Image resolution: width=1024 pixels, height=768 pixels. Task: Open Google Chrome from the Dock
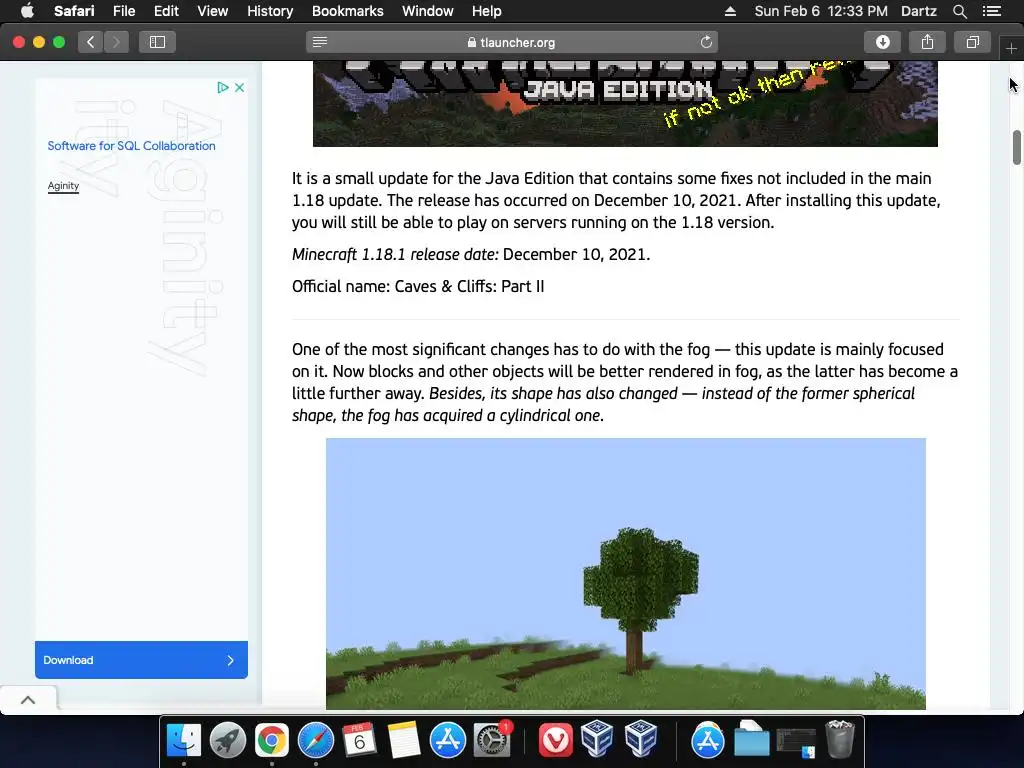[x=272, y=741]
